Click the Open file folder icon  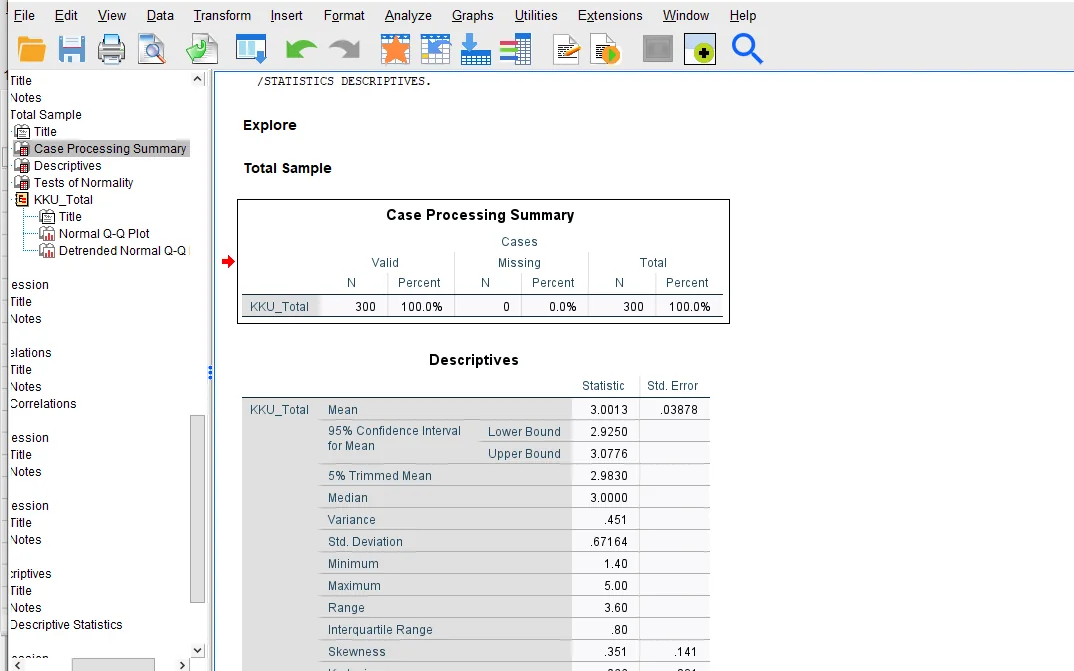coord(32,50)
